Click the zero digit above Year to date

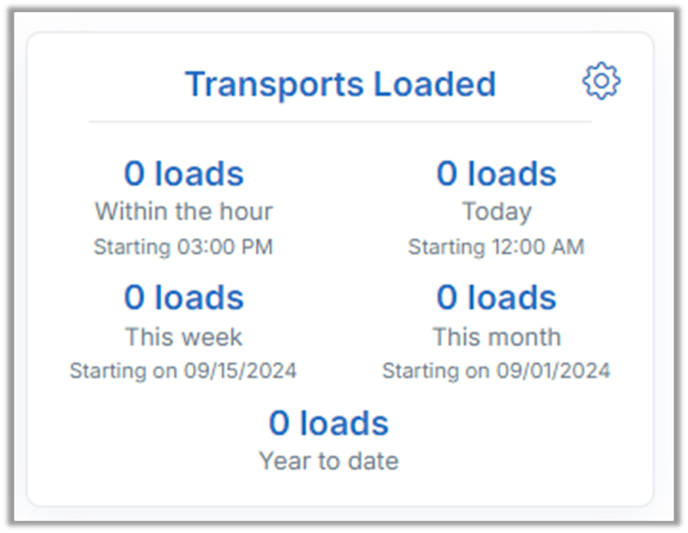[279, 423]
